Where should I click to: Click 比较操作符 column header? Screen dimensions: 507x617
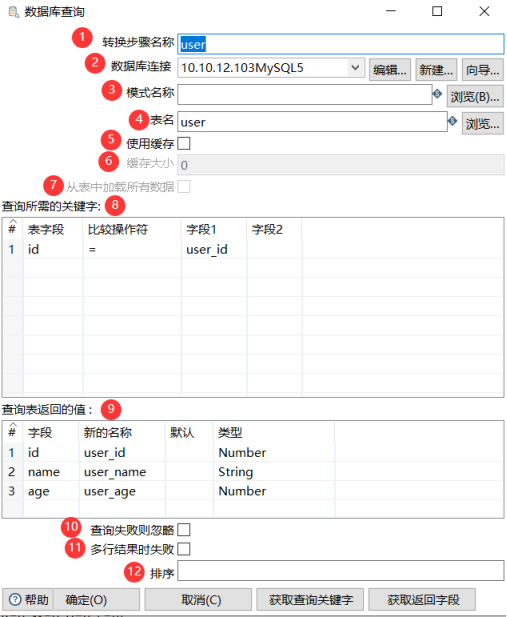click(x=132, y=229)
